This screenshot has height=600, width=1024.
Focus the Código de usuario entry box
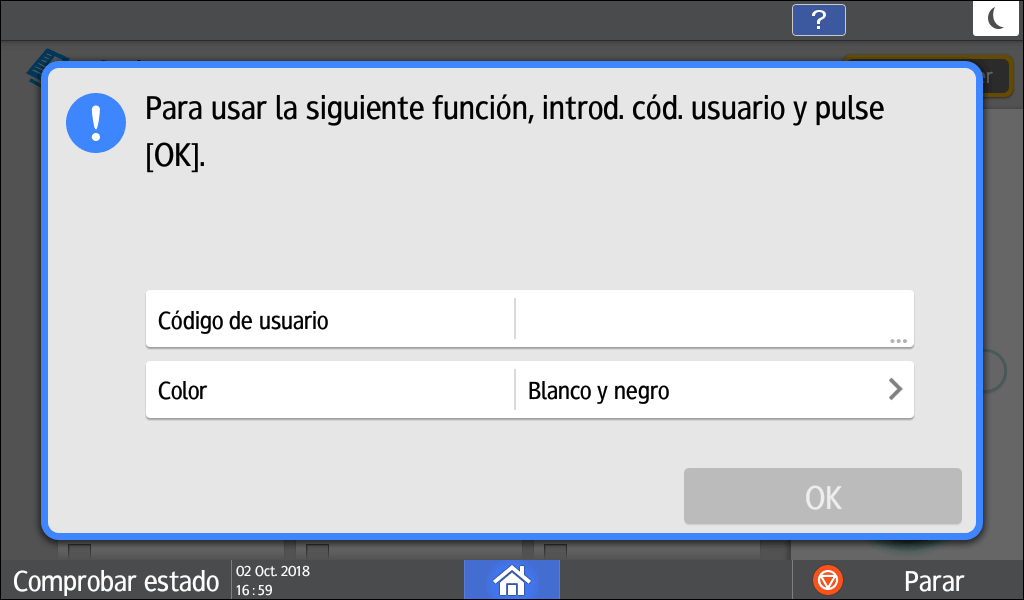(700, 320)
